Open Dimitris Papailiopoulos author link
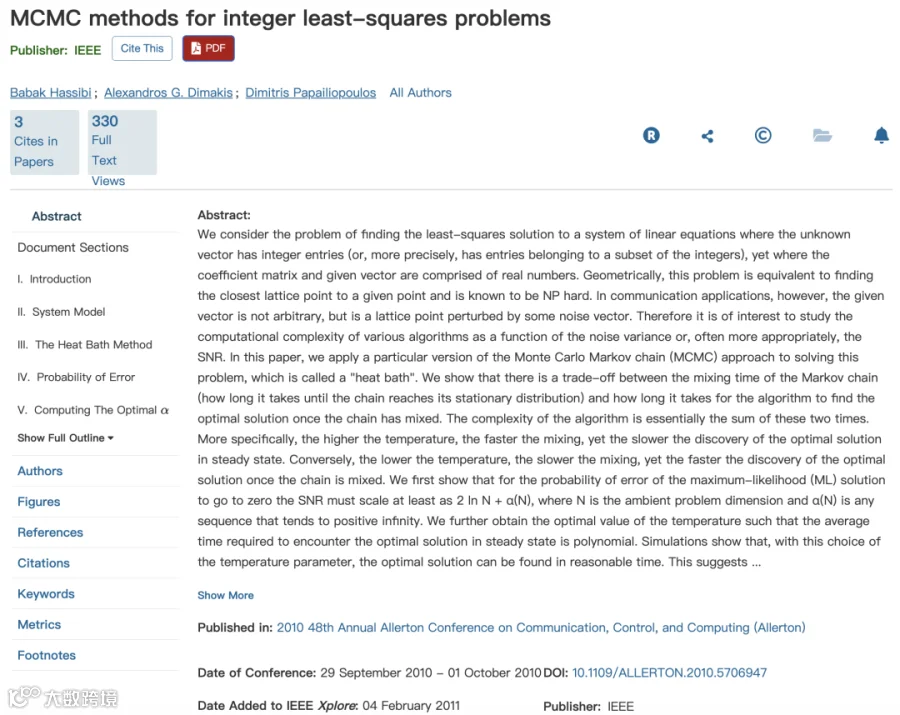 (x=311, y=92)
